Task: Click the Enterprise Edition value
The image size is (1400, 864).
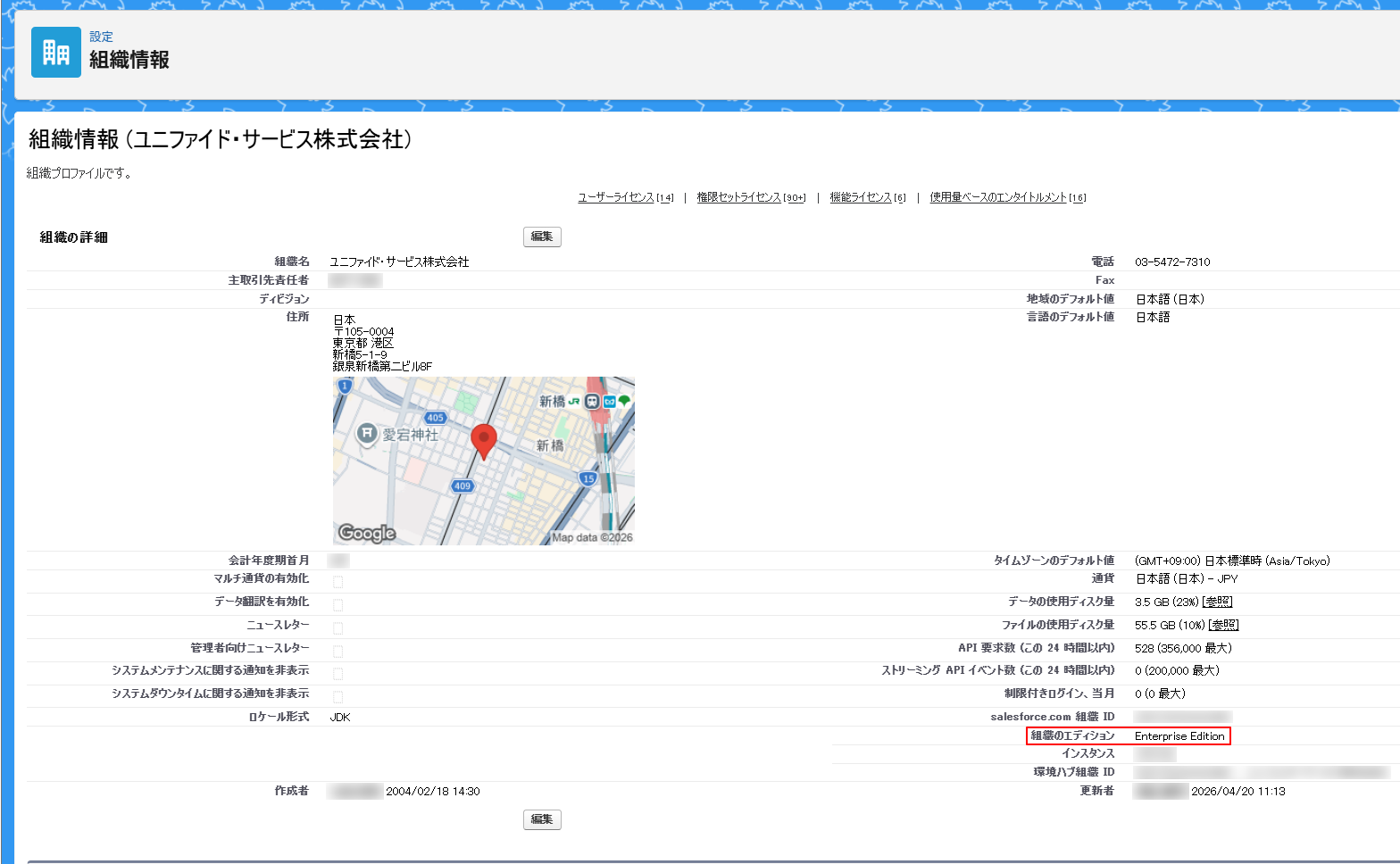Action: [1179, 736]
